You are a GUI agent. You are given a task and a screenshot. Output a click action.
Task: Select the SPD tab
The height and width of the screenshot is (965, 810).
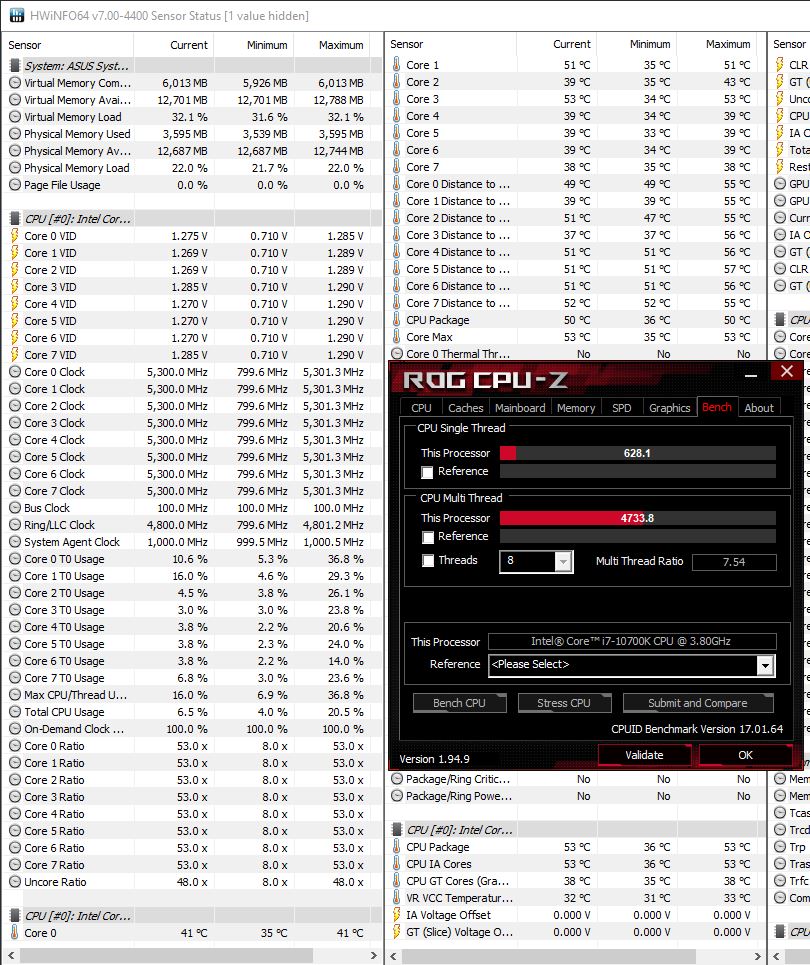coord(622,408)
